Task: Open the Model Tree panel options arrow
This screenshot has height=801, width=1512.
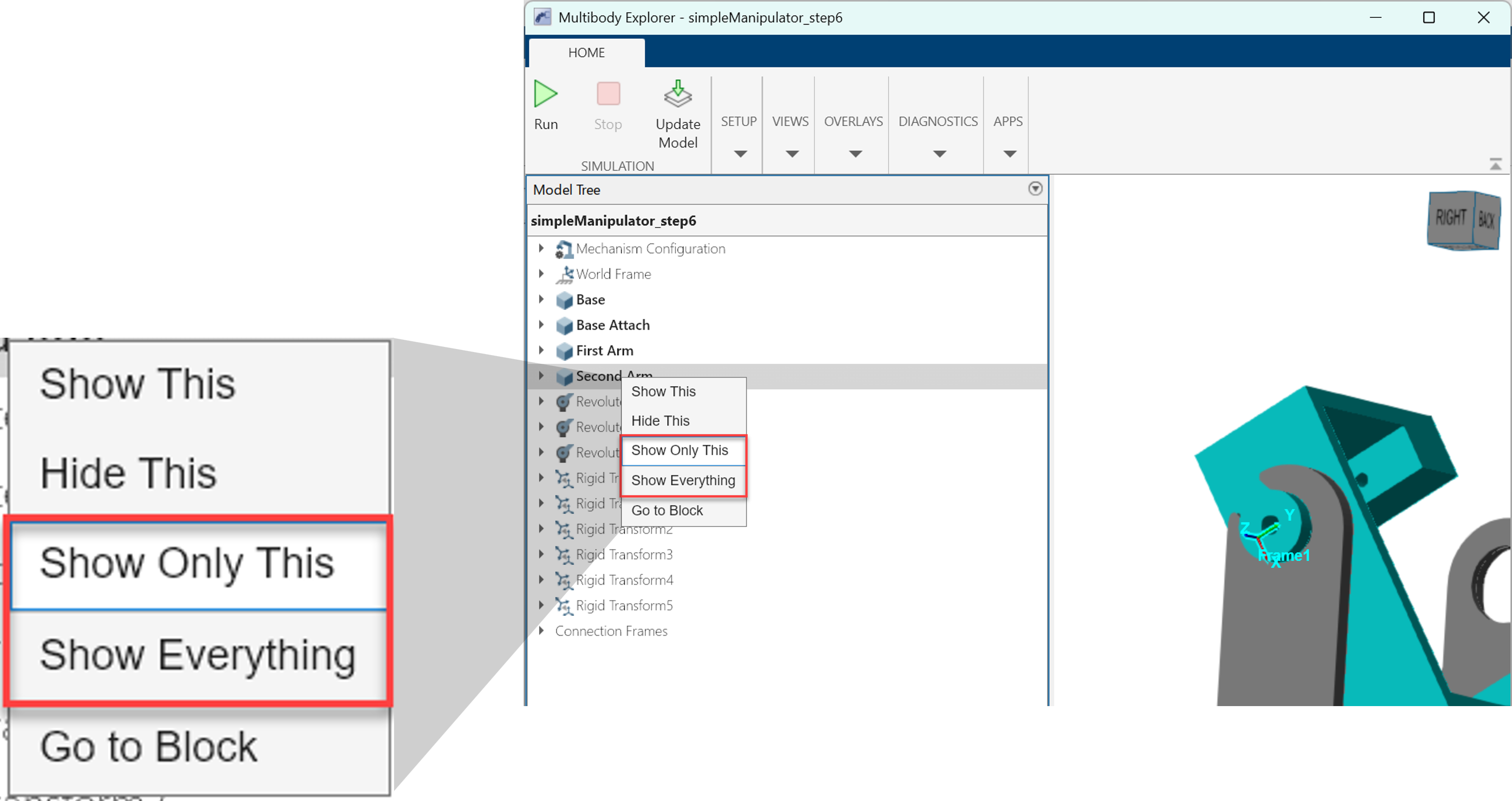Action: [1035, 189]
